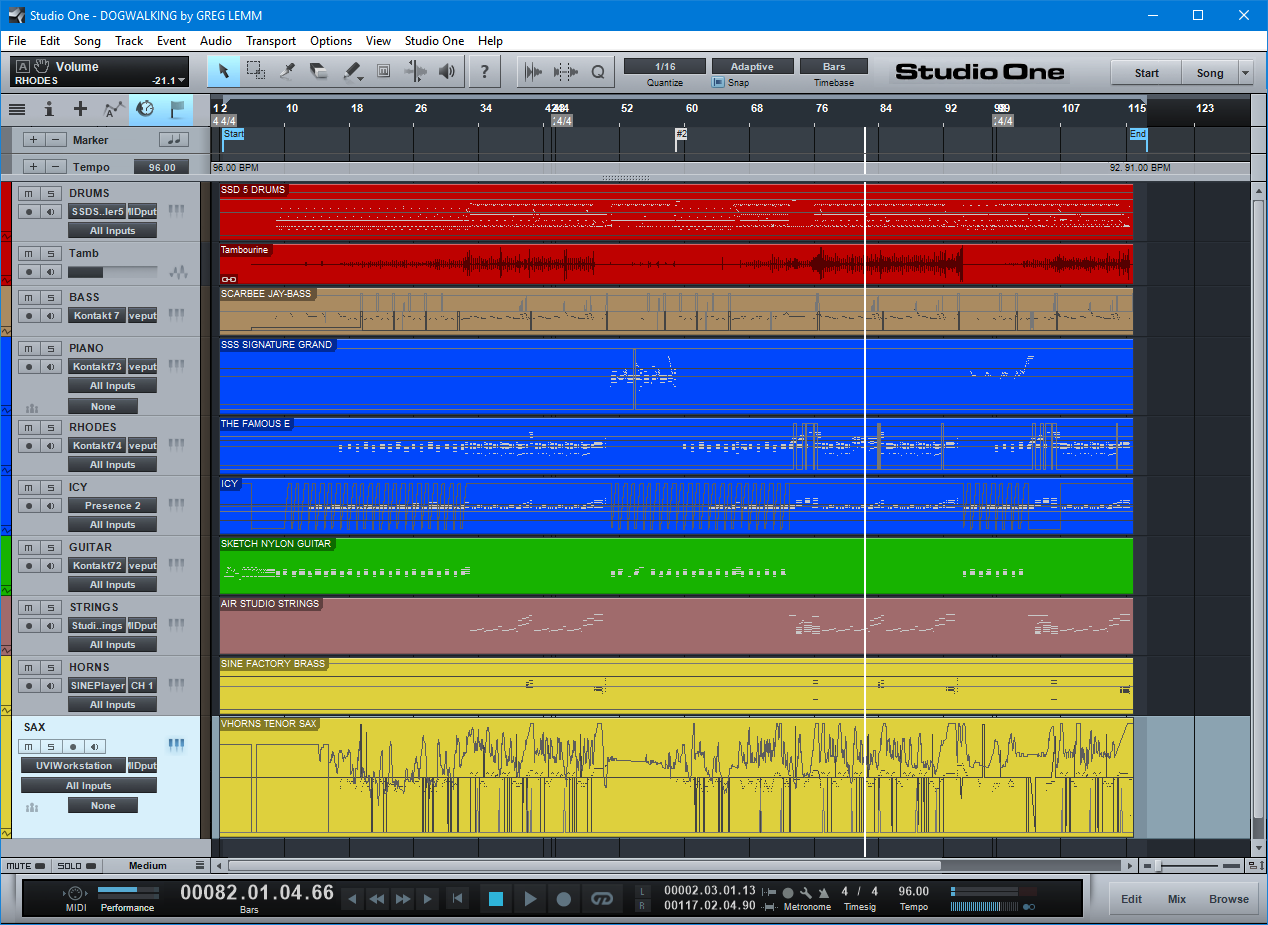Screen dimensions: 1268x925
Task: Open the question mark help tool
Action: click(x=485, y=71)
